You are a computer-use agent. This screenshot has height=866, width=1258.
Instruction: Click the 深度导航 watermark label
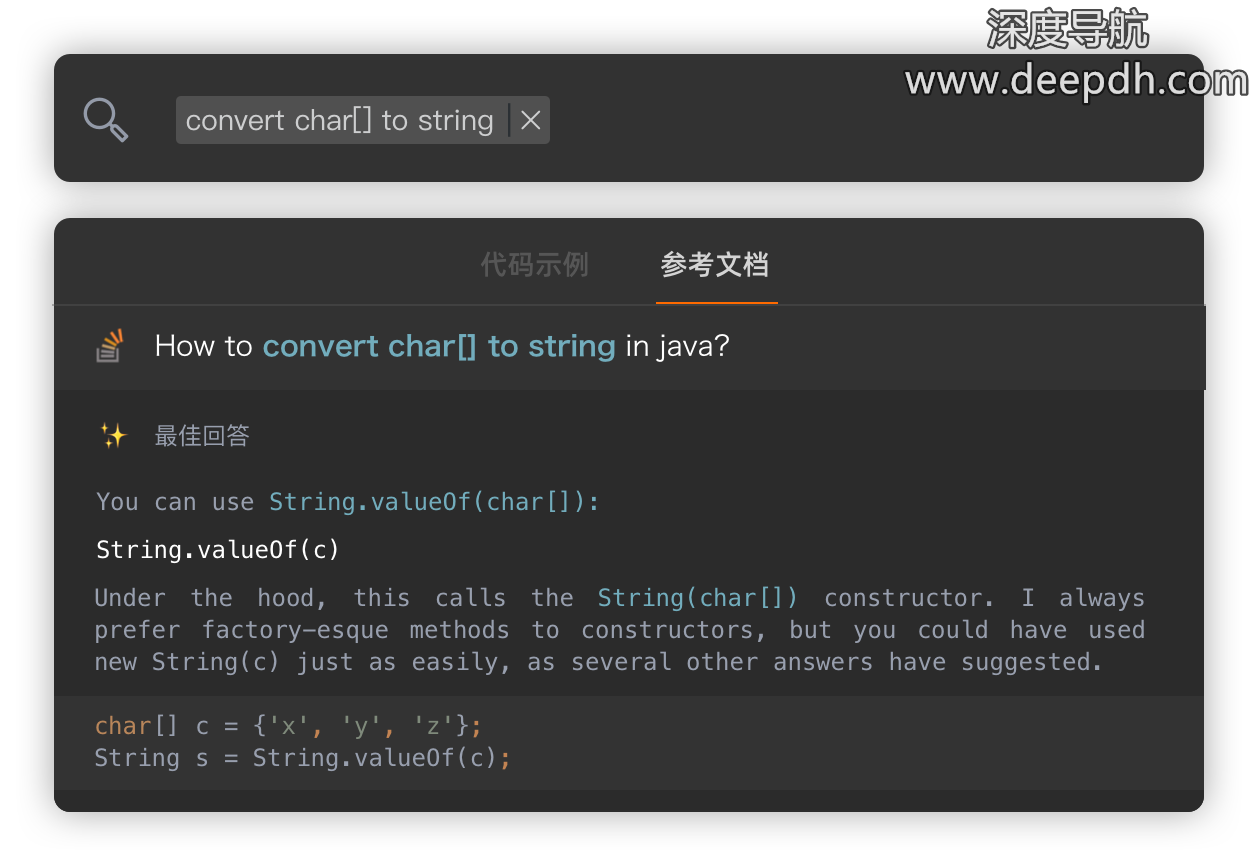[1068, 29]
